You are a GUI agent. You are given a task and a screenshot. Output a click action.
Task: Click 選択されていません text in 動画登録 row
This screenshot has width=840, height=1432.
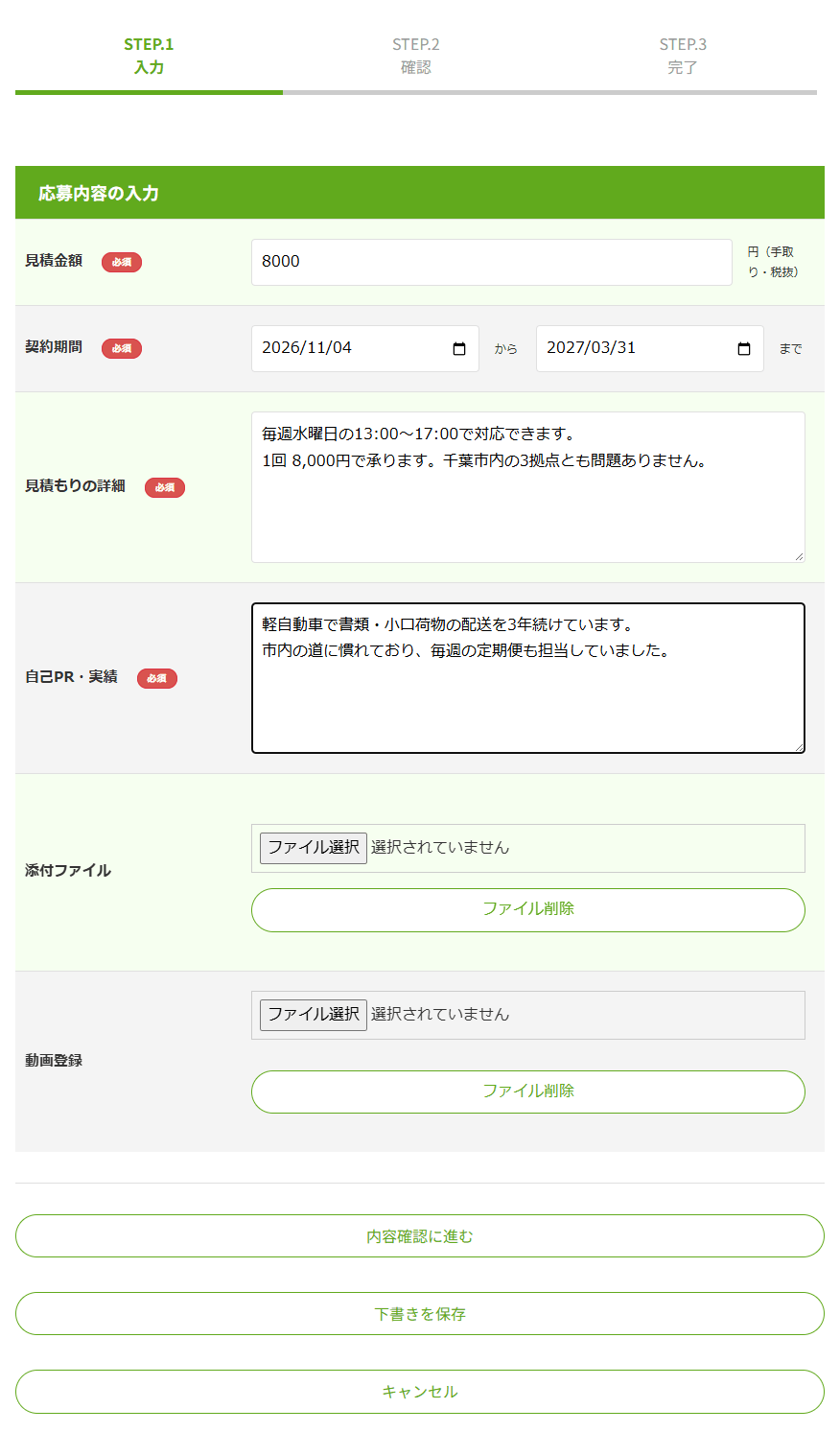(x=440, y=1015)
